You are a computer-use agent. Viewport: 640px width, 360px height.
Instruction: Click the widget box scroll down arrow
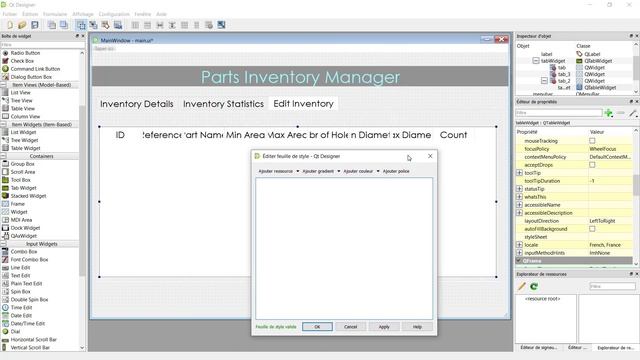click(x=82, y=348)
